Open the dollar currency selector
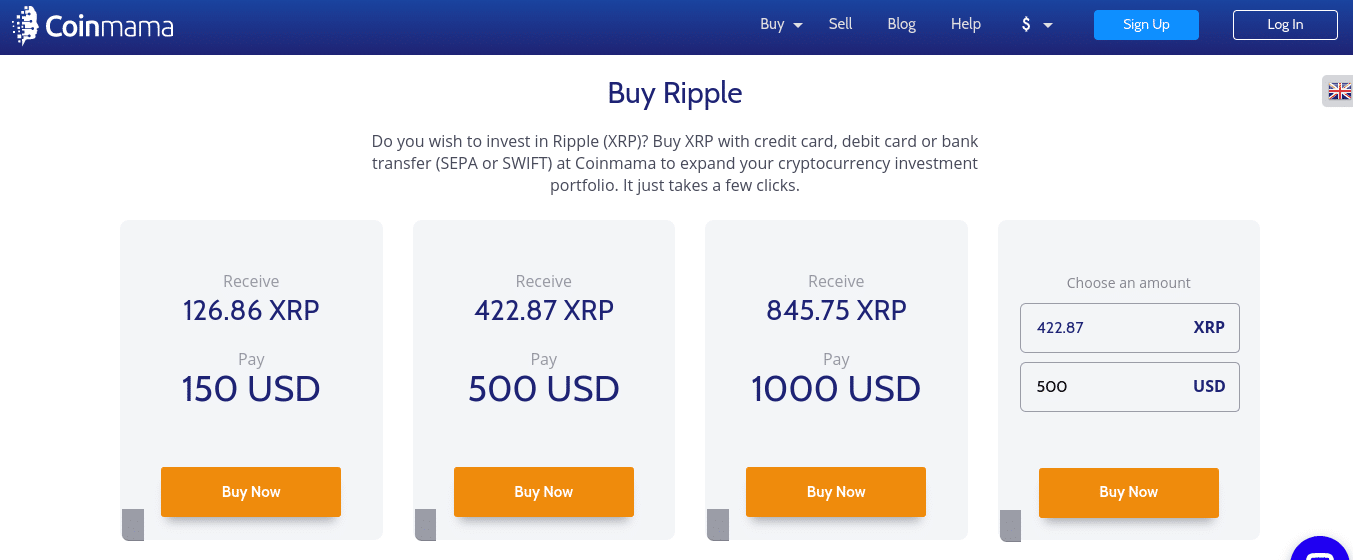 (x=1037, y=25)
